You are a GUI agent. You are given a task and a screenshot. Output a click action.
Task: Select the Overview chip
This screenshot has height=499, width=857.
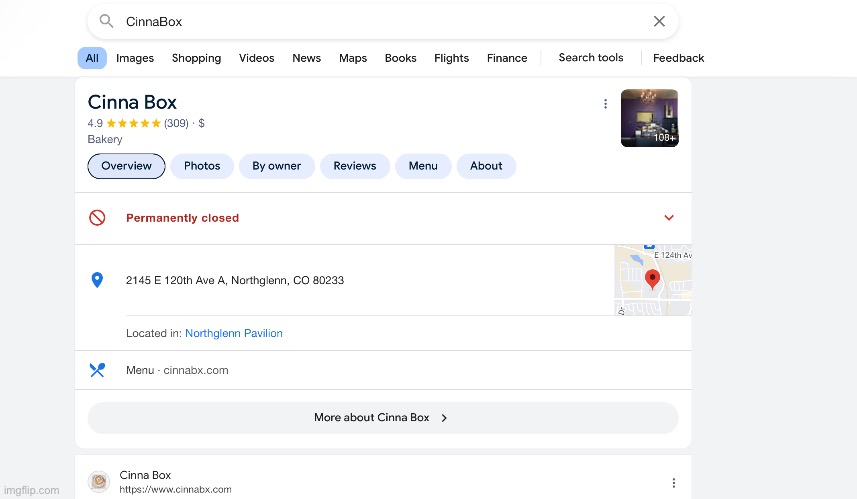pos(126,166)
